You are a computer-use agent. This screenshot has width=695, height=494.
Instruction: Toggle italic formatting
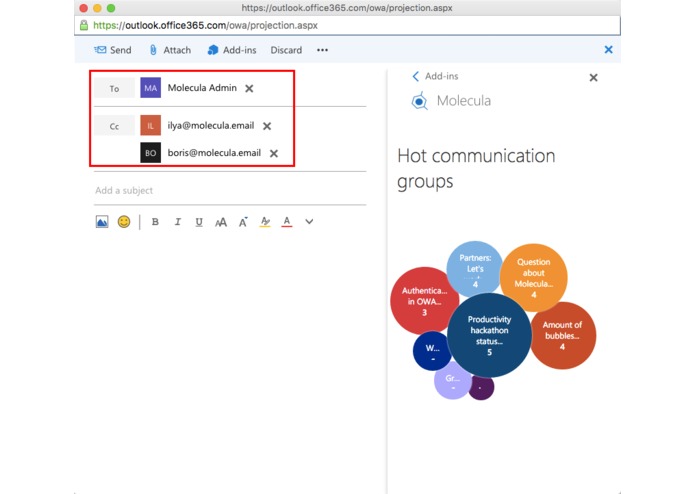(x=177, y=222)
